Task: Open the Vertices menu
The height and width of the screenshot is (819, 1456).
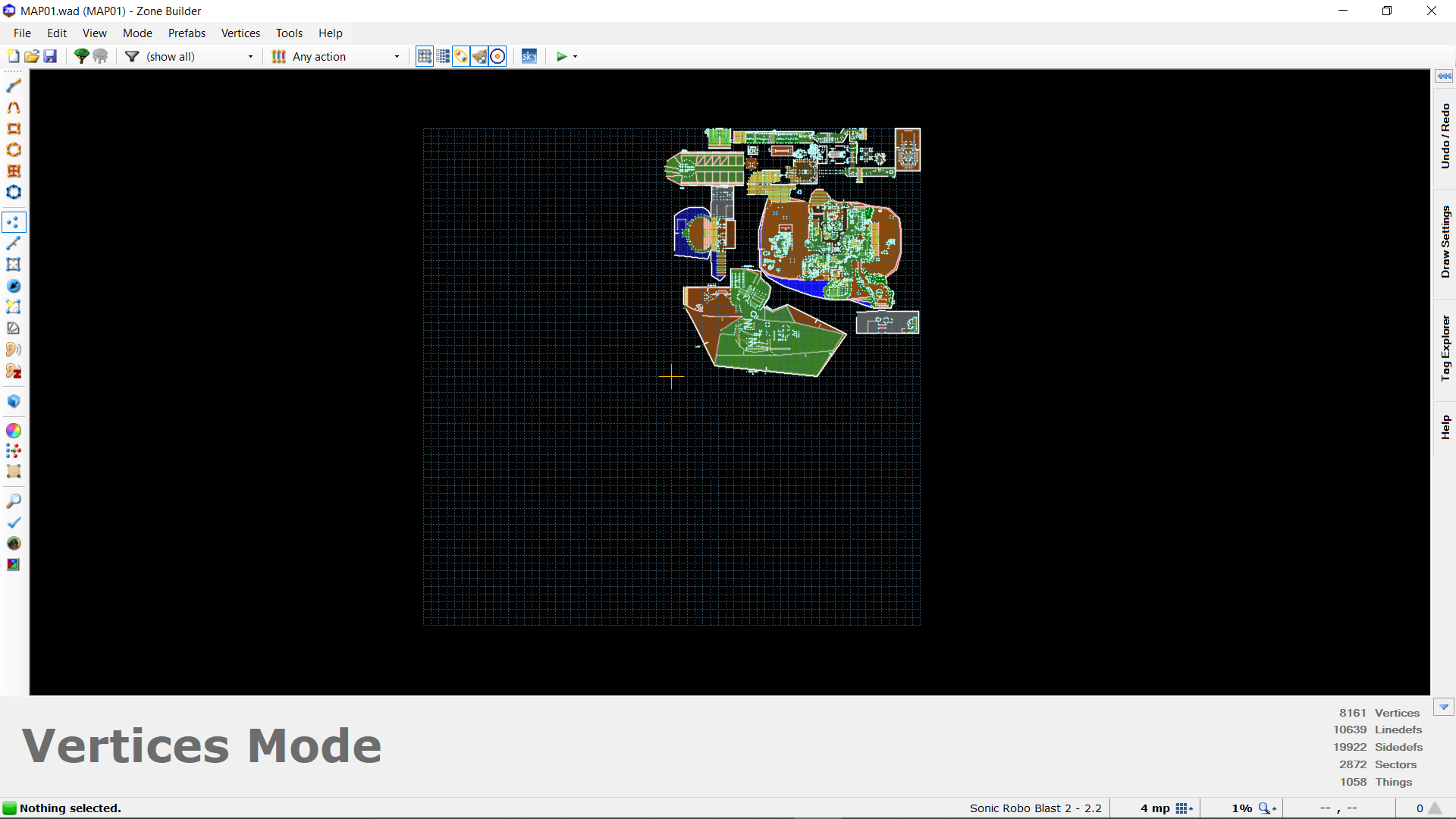Action: [240, 33]
